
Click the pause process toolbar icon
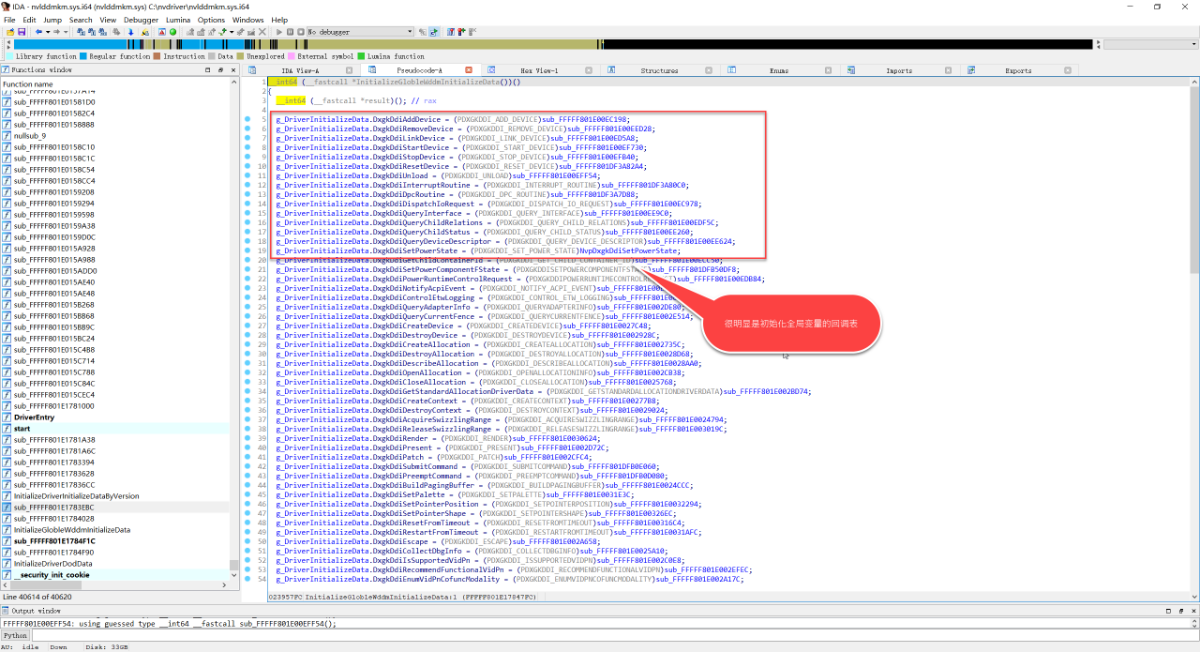click(x=290, y=32)
